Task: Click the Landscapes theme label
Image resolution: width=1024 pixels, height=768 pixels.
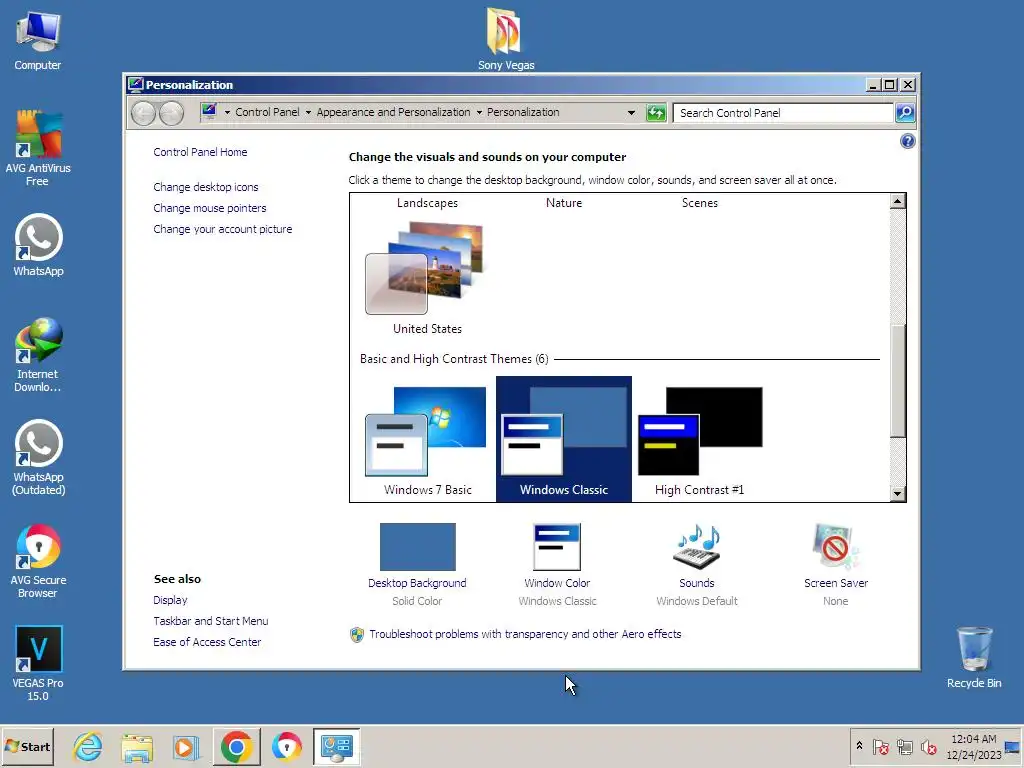Action: pos(427,203)
